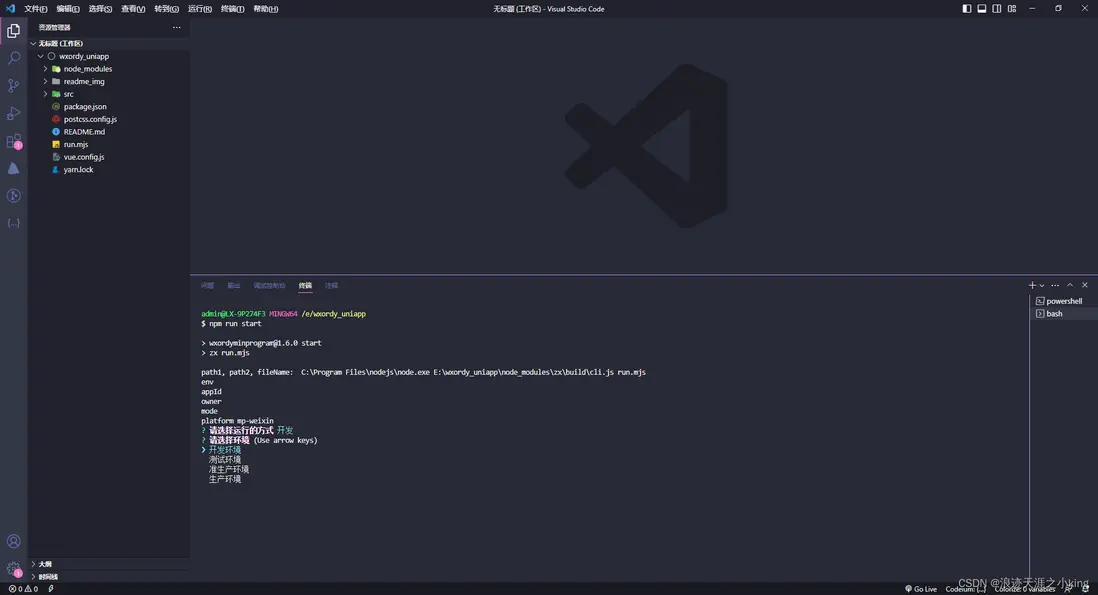The image size is (1098, 595).
Task: Open the errors and warnings status indicator
Action: click(23, 589)
